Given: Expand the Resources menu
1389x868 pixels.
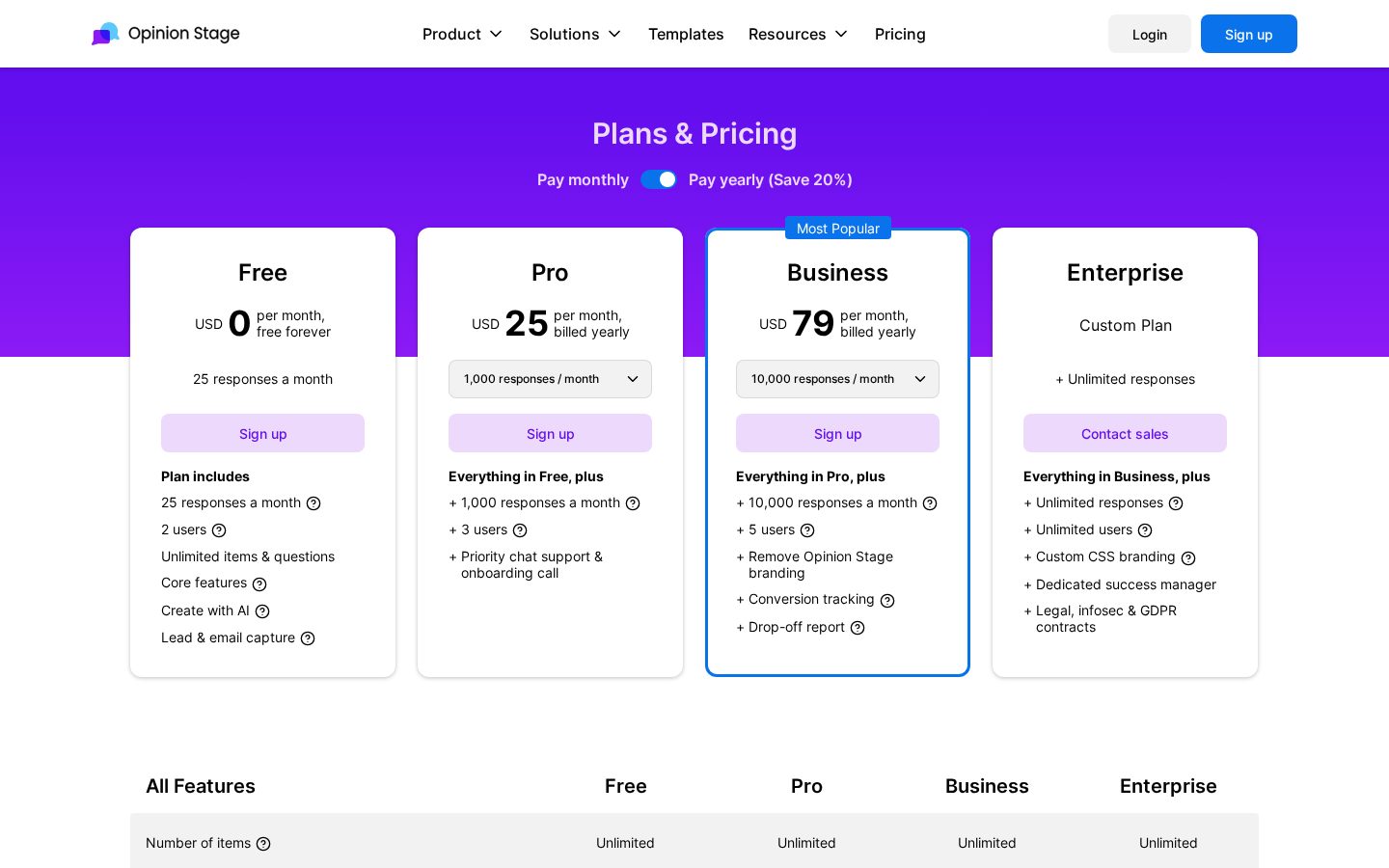Looking at the screenshot, I should point(798,34).
